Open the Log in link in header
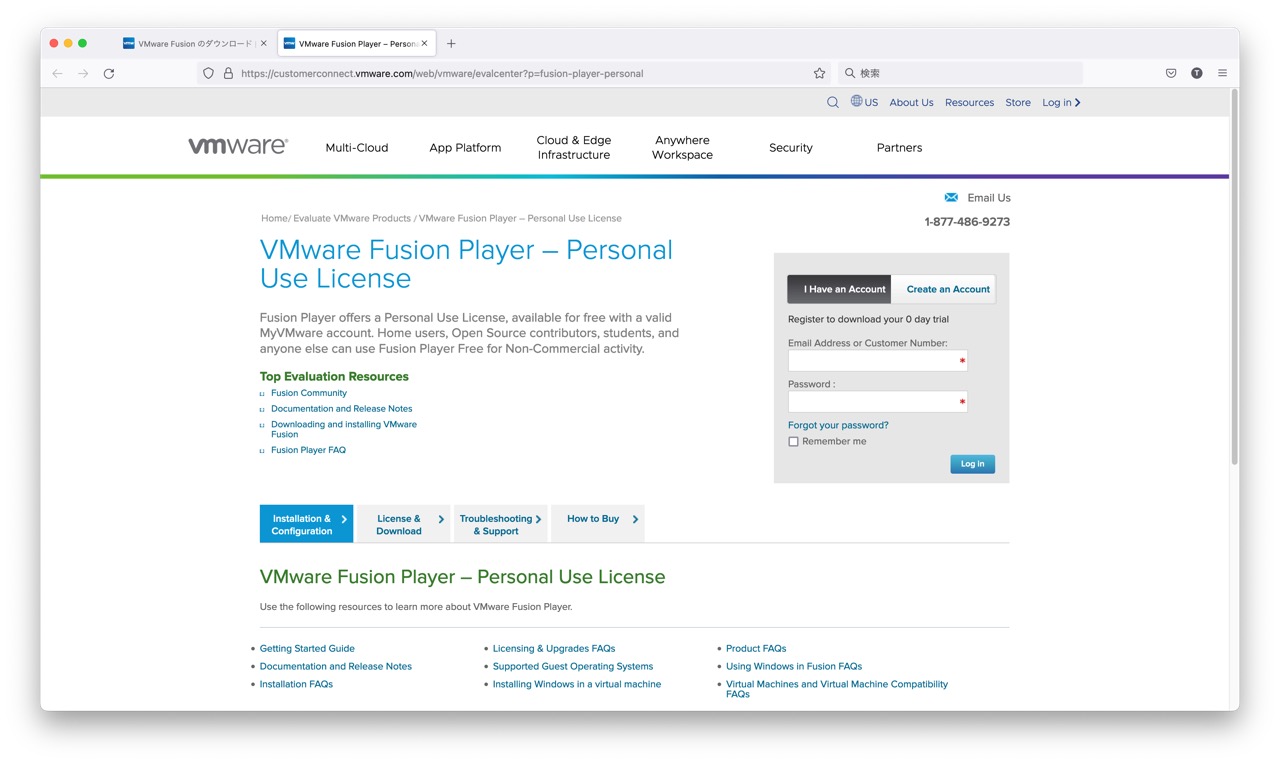Viewport: 1280px width, 764px height. tap(1061, 102)
